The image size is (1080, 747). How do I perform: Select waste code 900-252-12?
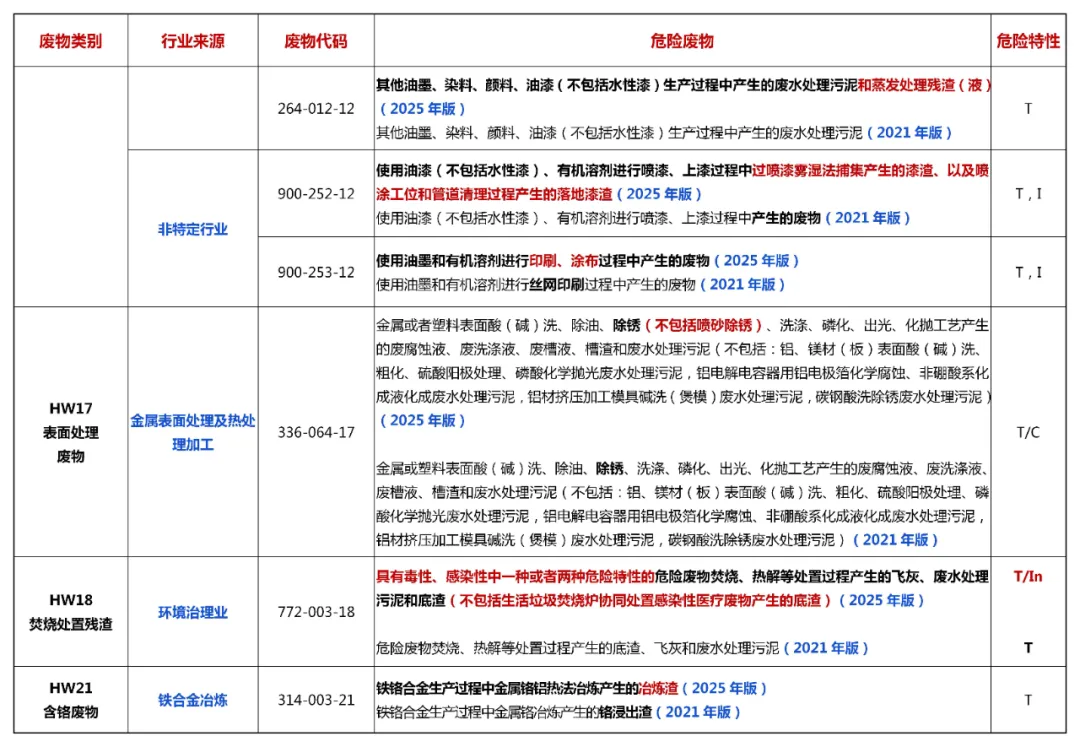tap(316, 193)
